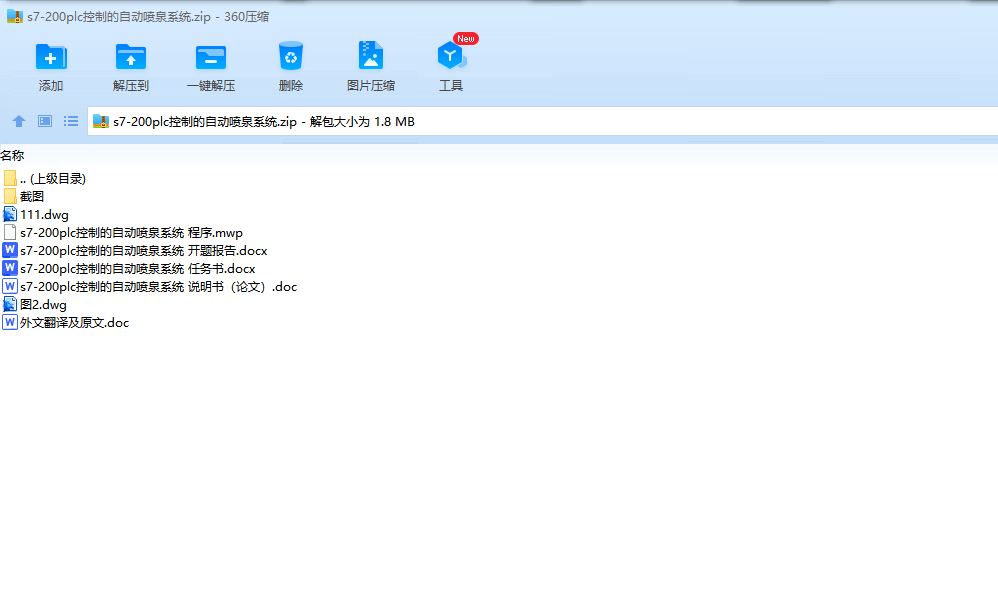Click the zip archive icon in the address bar
Screen dimensions: 998x604
101,121
